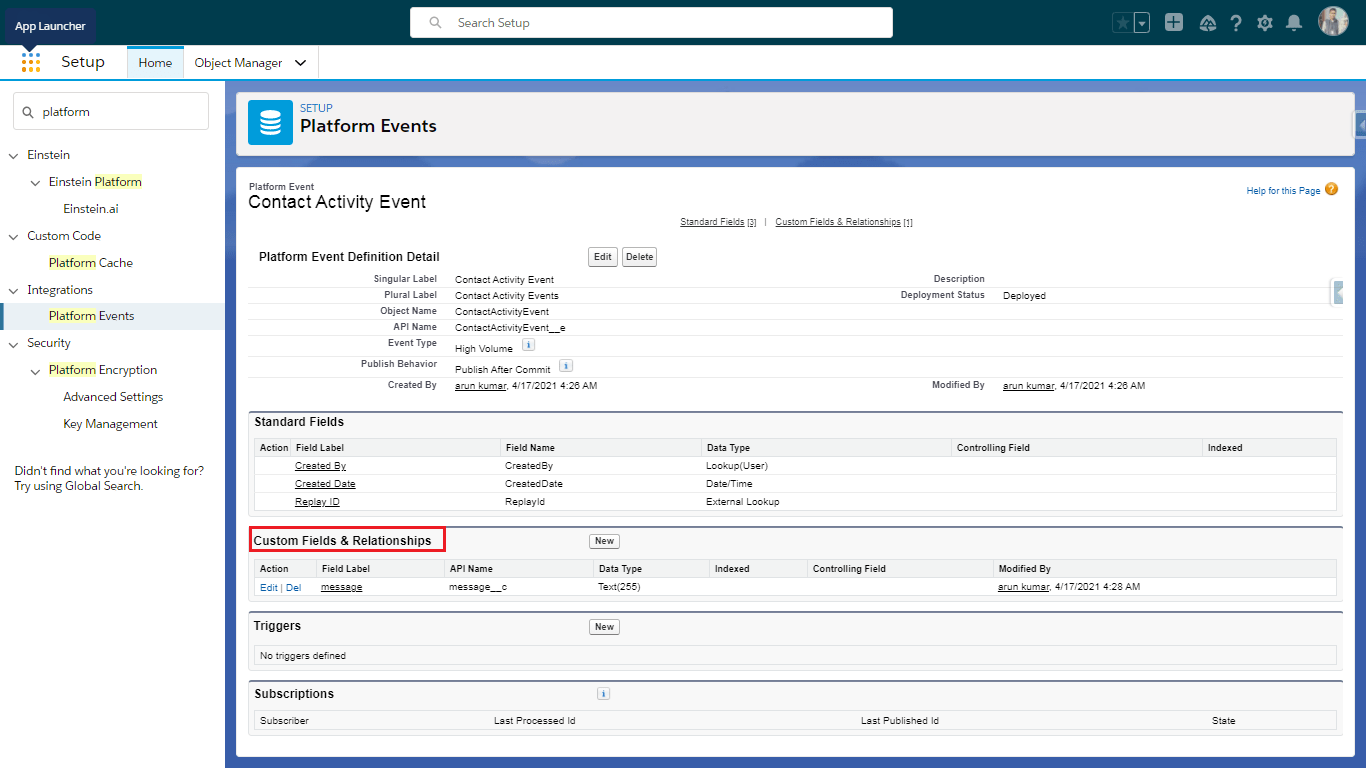Click the External Lookup data type cell

click(x=743, y=502)
